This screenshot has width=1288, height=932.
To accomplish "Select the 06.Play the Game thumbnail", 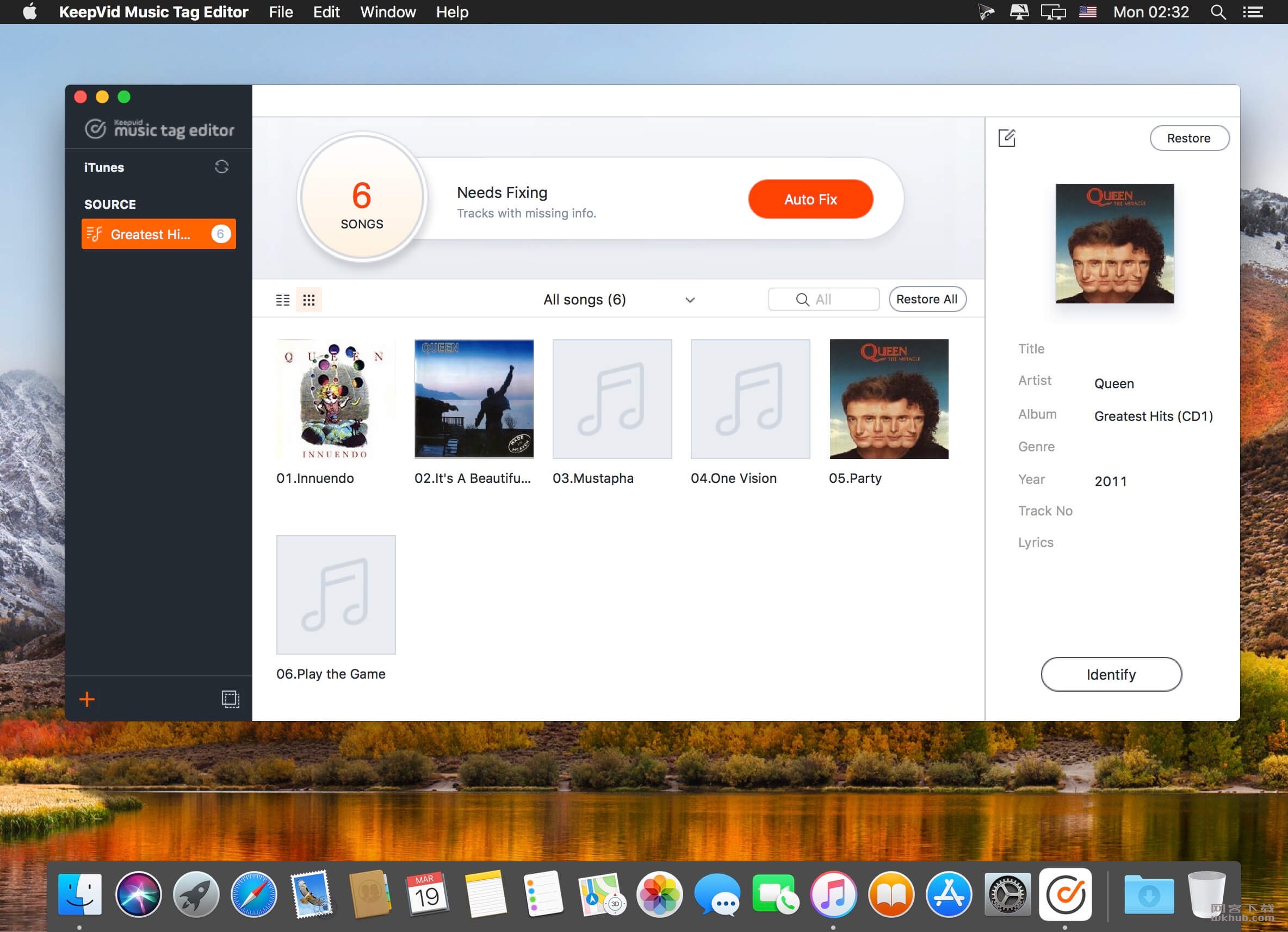I will [x=336, y=595].
